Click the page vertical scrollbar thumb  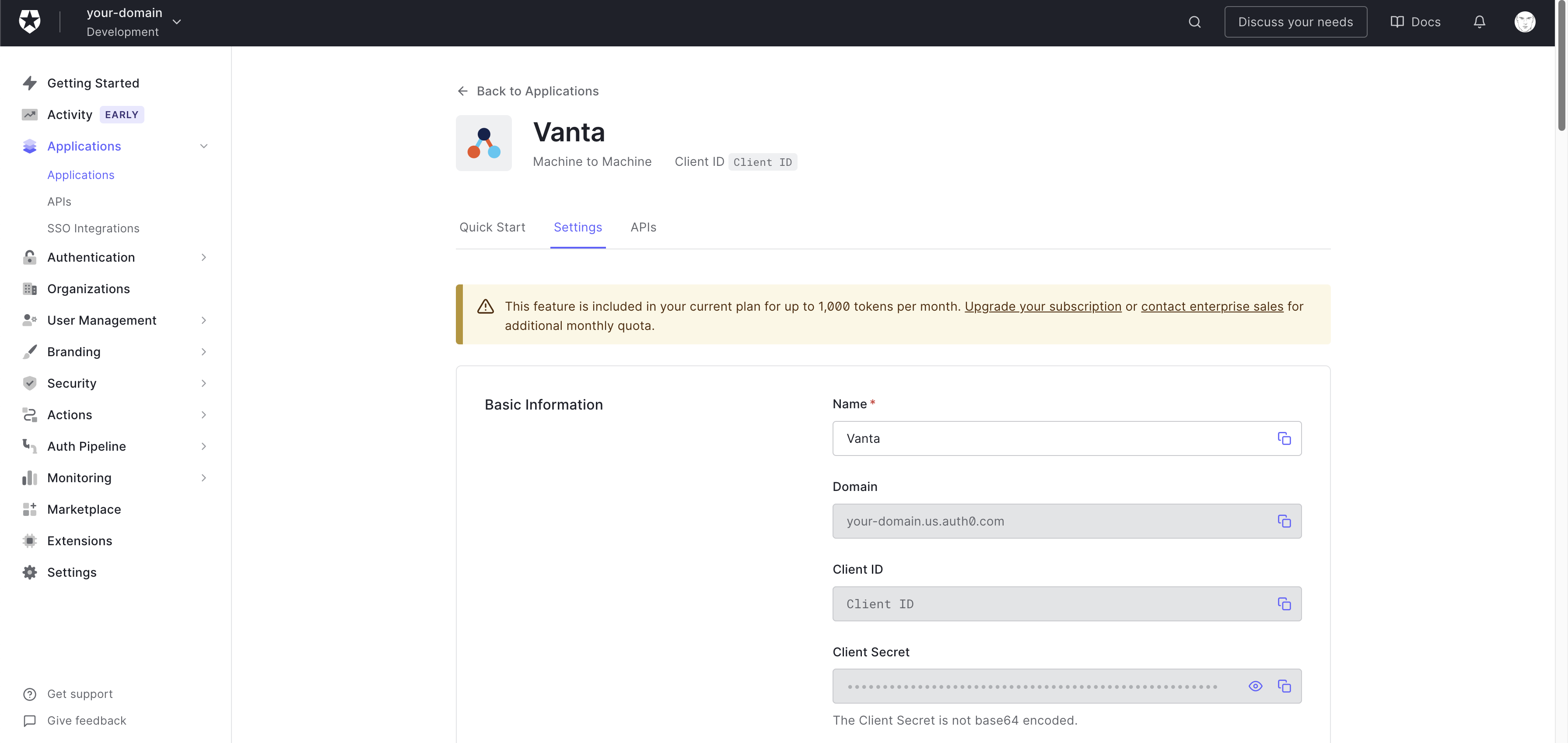pyautogui.click(x=1562, y=66)
